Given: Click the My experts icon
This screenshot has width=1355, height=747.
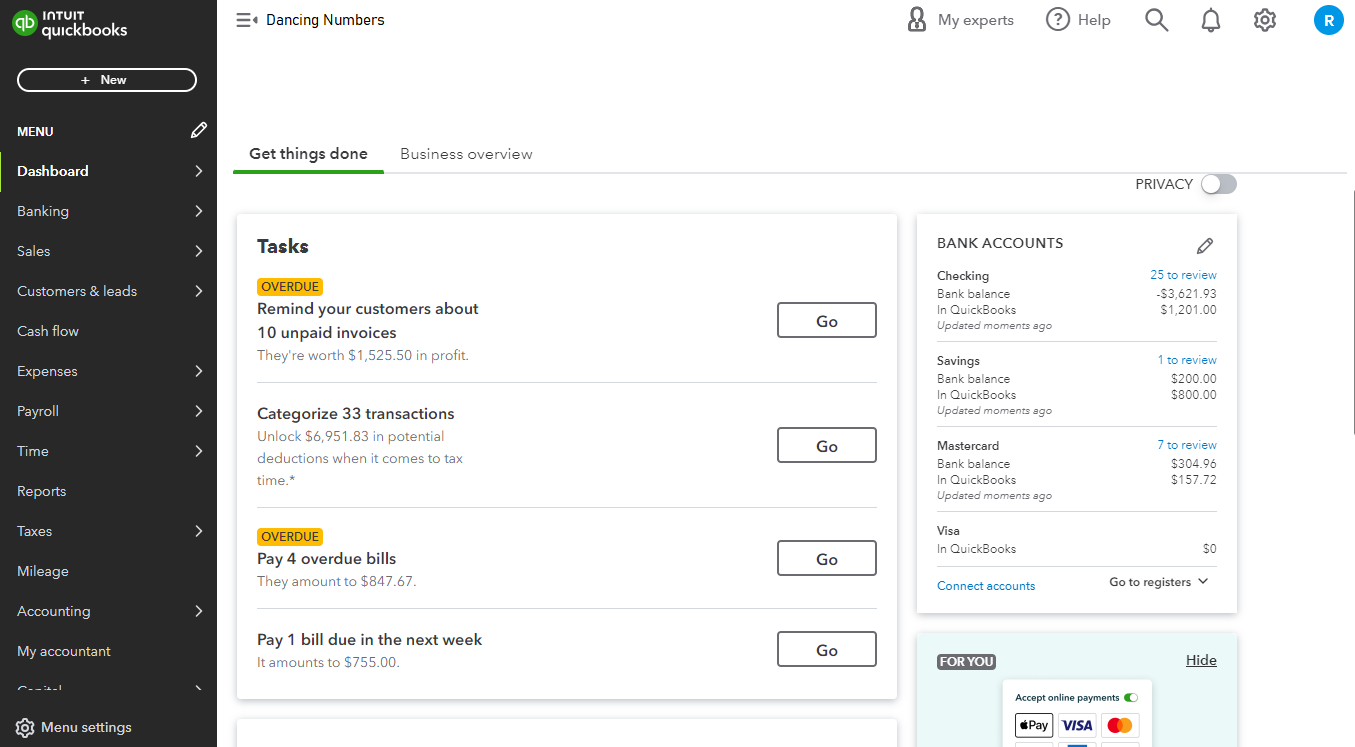Looking at the screenshot, I should coord(916,19).
